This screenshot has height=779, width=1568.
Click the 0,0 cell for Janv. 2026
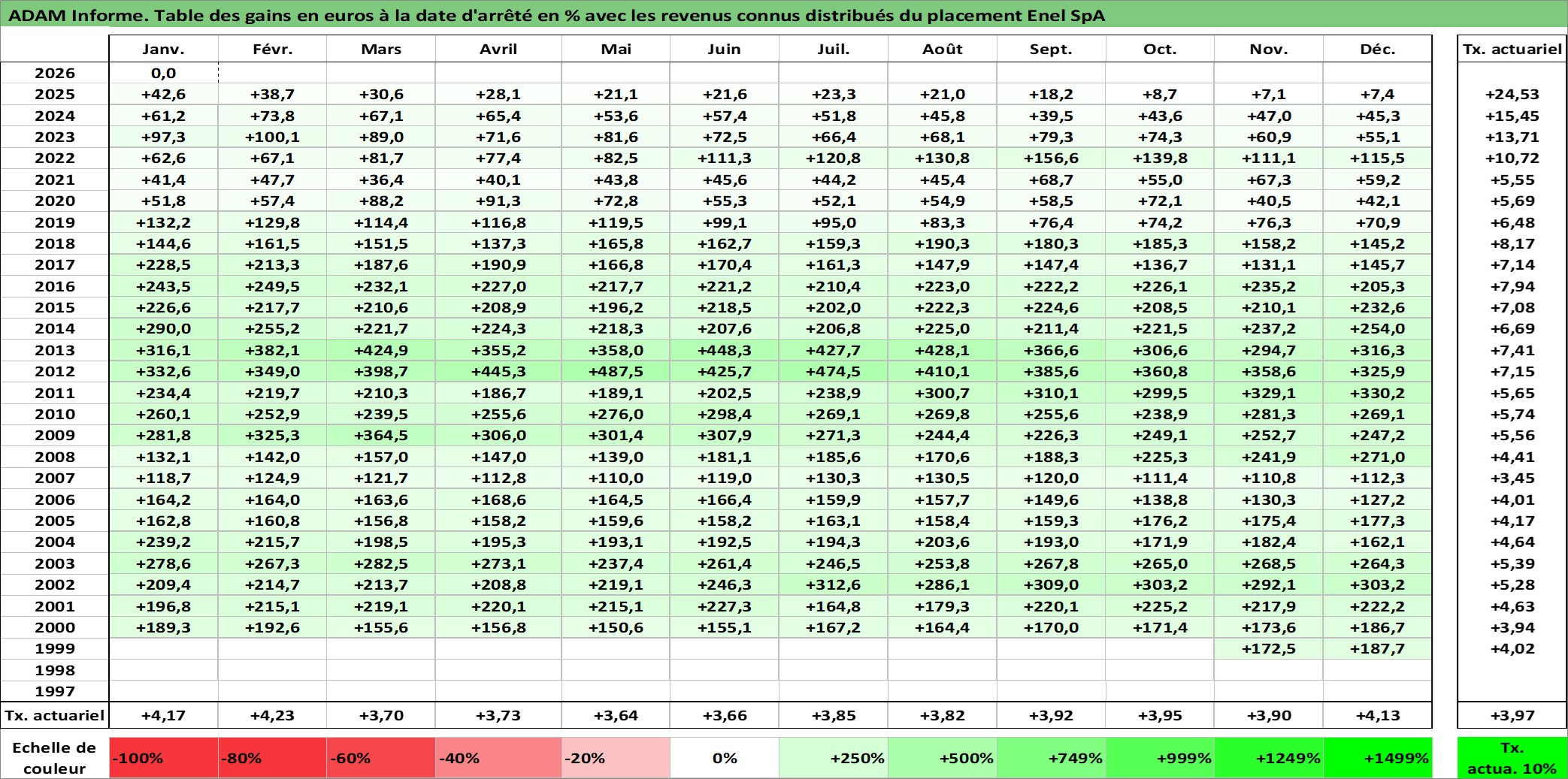click(x=163, y=73)
